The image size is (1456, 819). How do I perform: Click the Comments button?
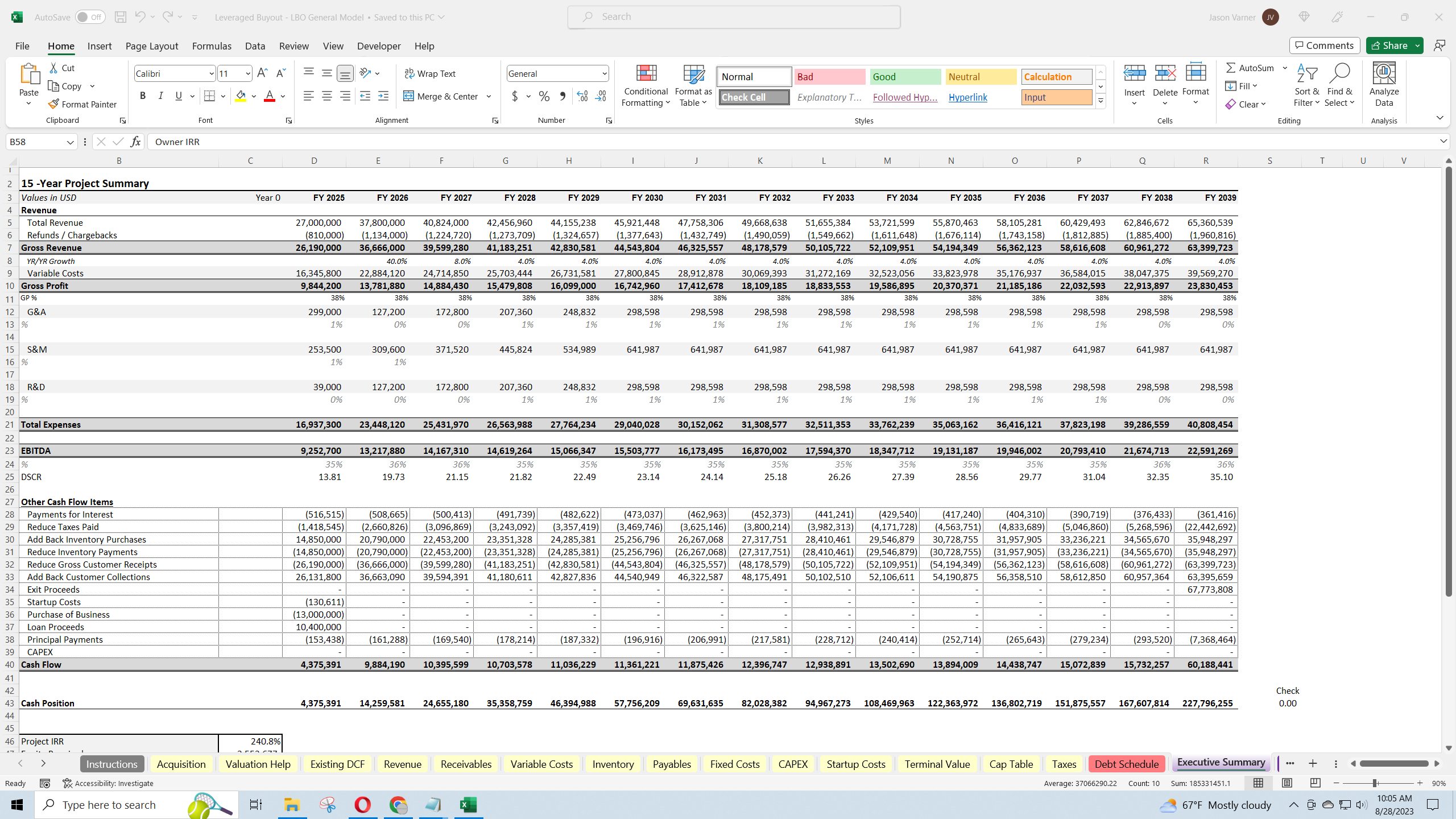[1325, 45]
